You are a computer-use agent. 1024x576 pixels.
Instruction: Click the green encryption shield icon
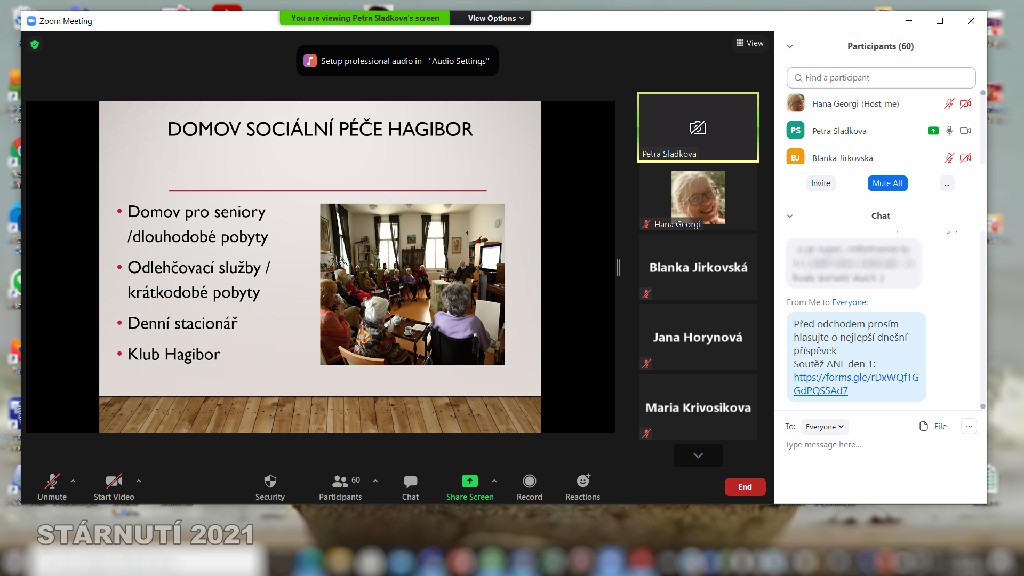click(35, 44)
